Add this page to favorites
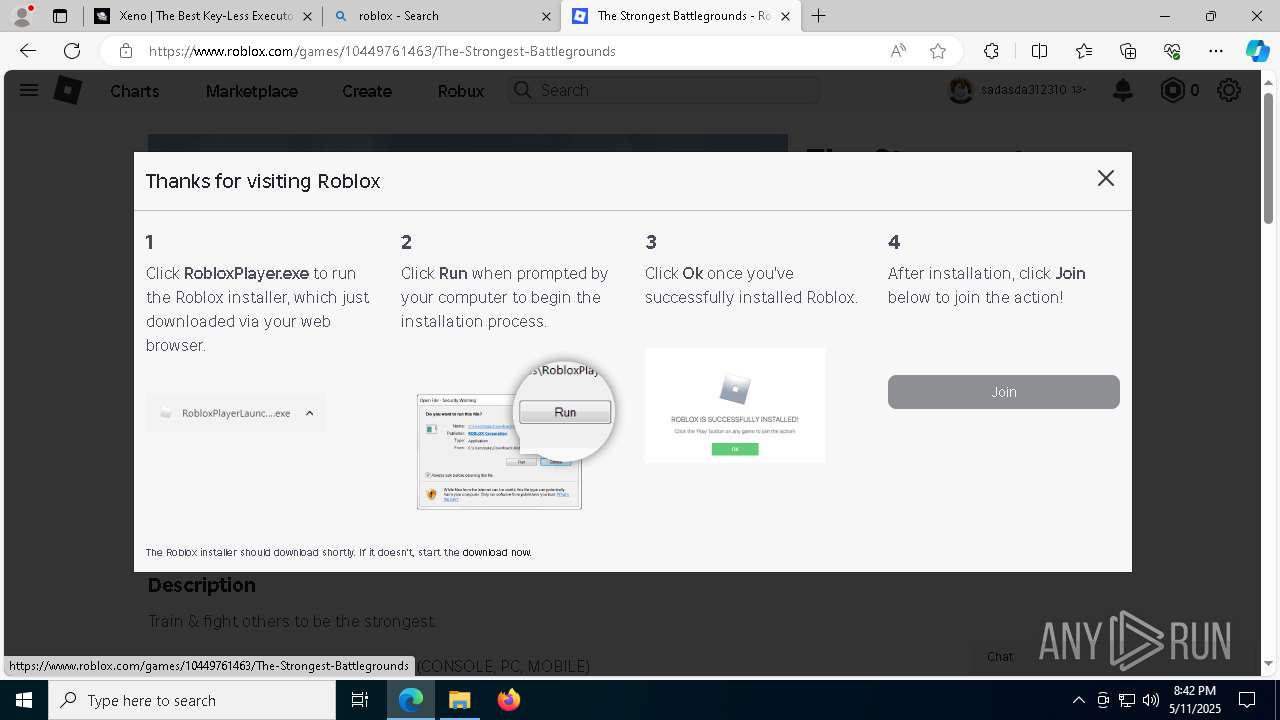Viewport: 1280px width, 720px height. [x=938, y=51]
